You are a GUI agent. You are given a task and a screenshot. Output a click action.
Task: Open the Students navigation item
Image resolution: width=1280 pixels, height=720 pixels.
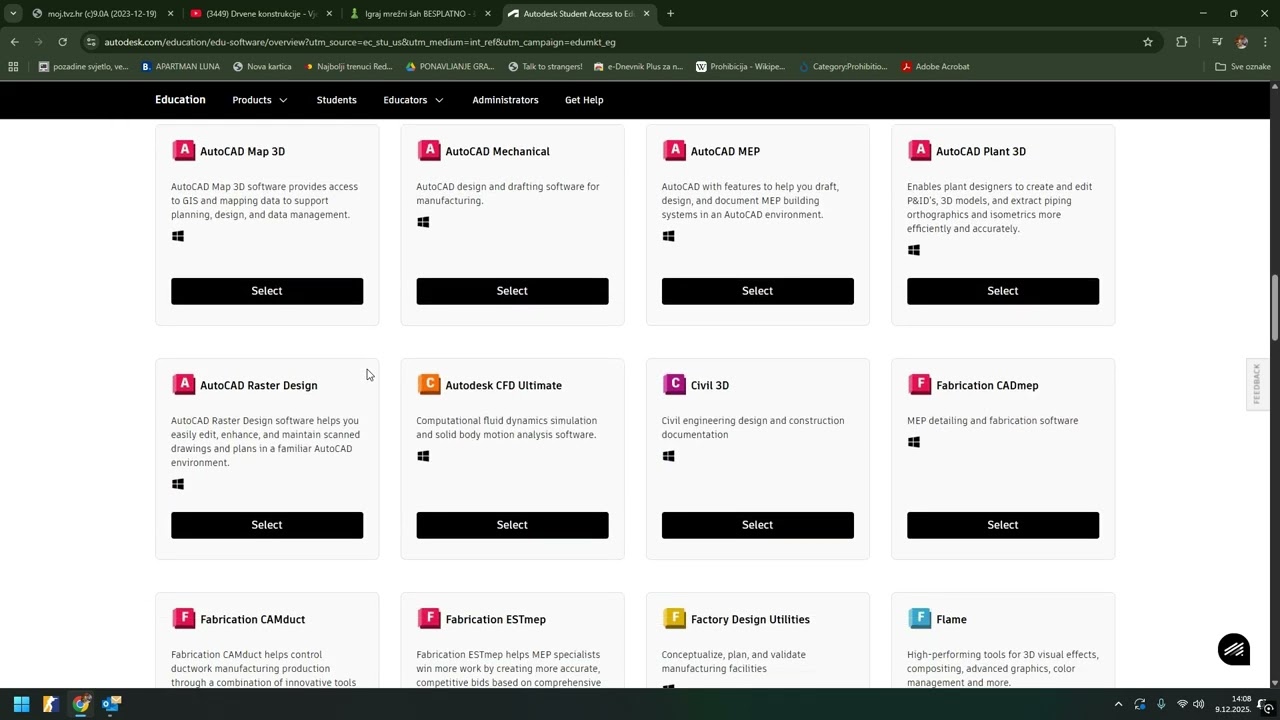(x=336, y=100)
